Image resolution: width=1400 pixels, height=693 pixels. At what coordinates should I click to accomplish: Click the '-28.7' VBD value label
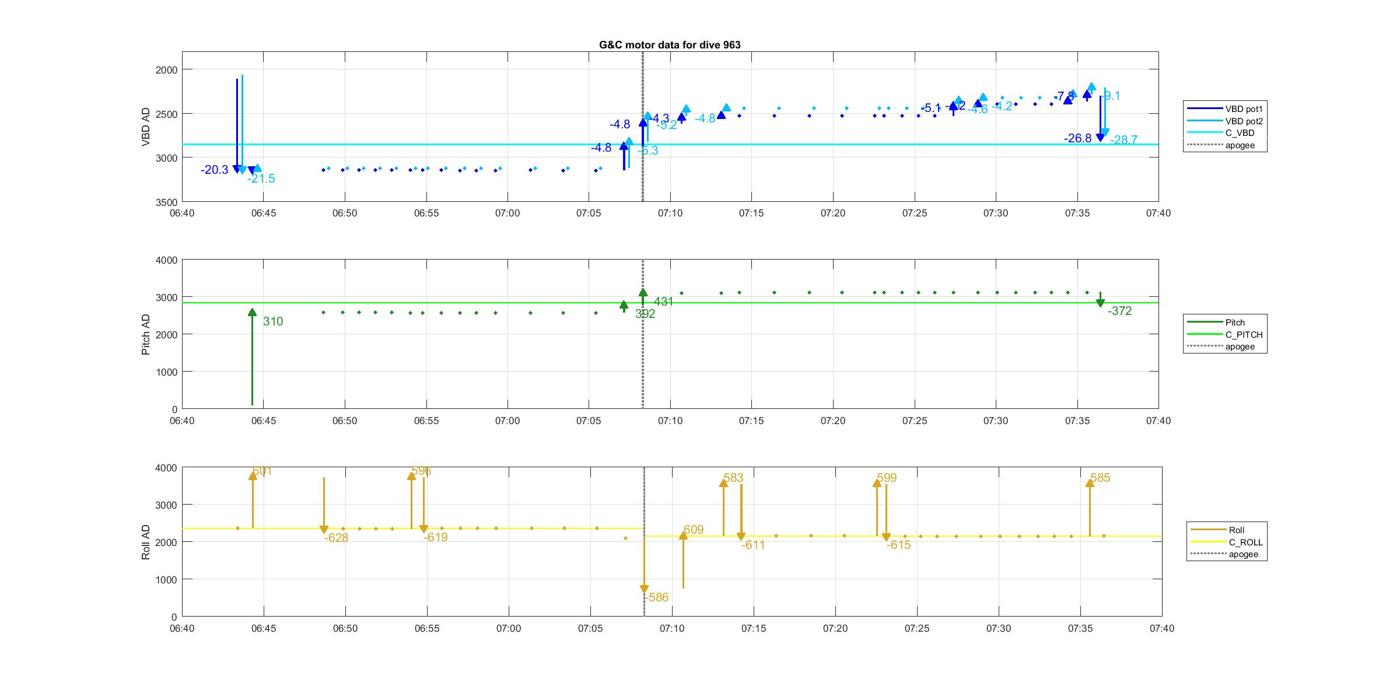click(1124, 140)
